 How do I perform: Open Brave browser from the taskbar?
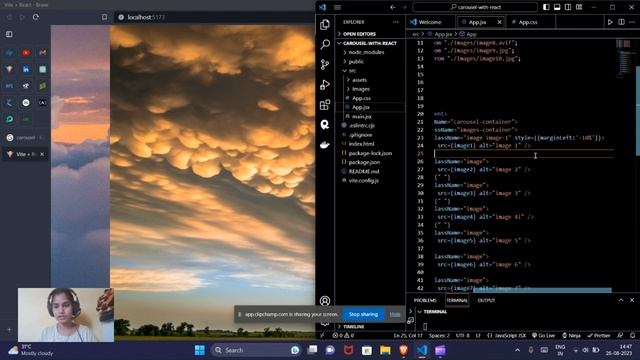[x=403, y=350]
